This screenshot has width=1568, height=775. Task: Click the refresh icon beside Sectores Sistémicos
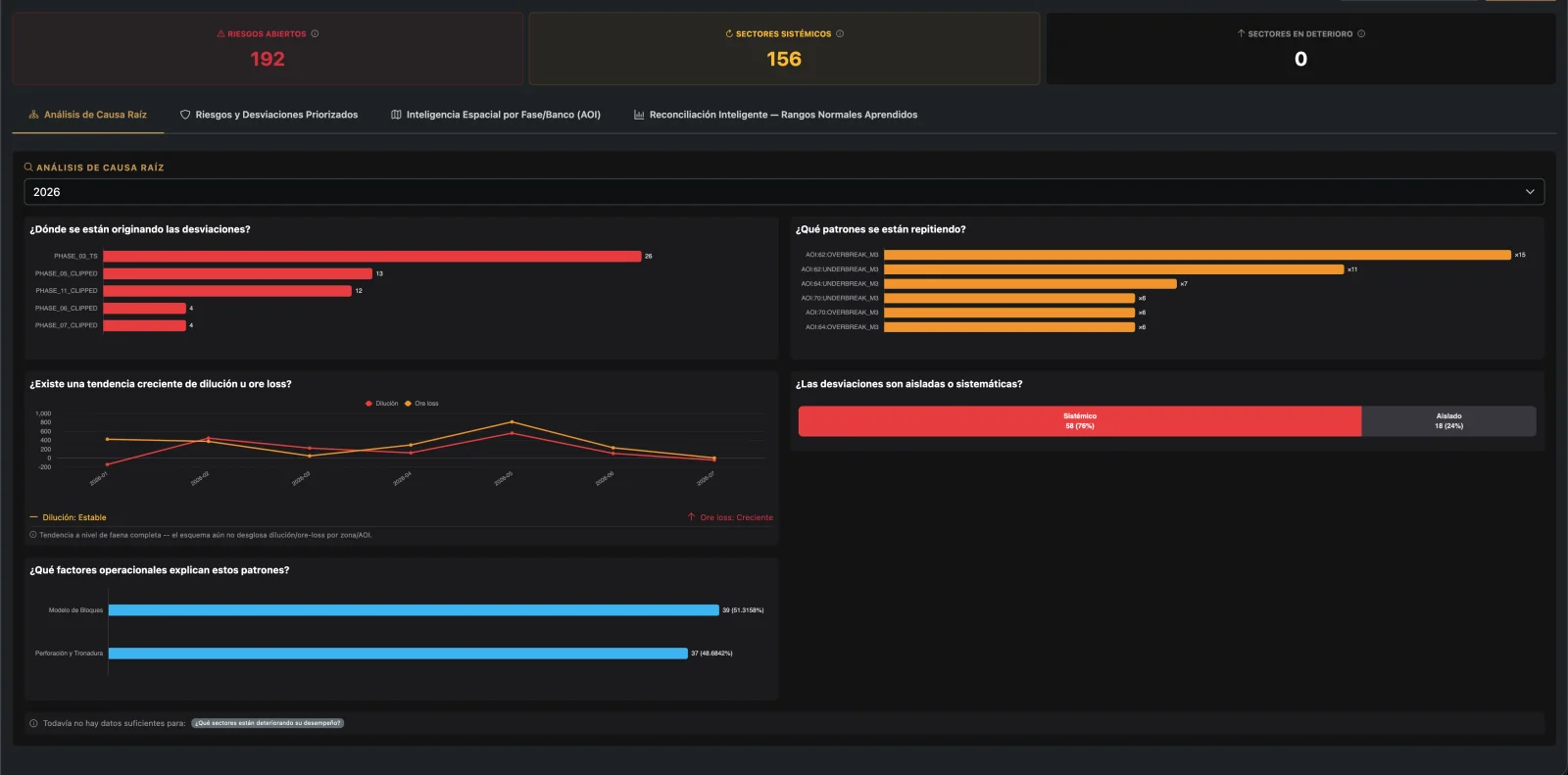pos(729,34)
